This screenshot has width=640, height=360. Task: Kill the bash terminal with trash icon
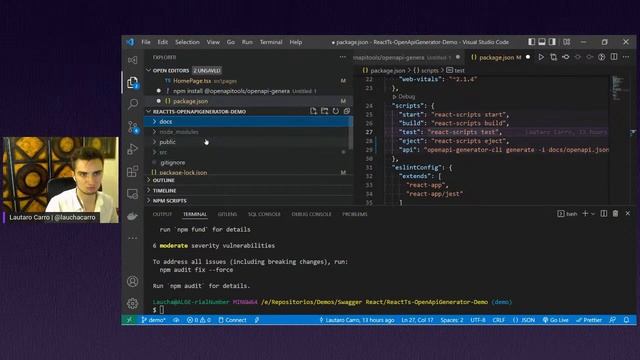pos(616,213)
